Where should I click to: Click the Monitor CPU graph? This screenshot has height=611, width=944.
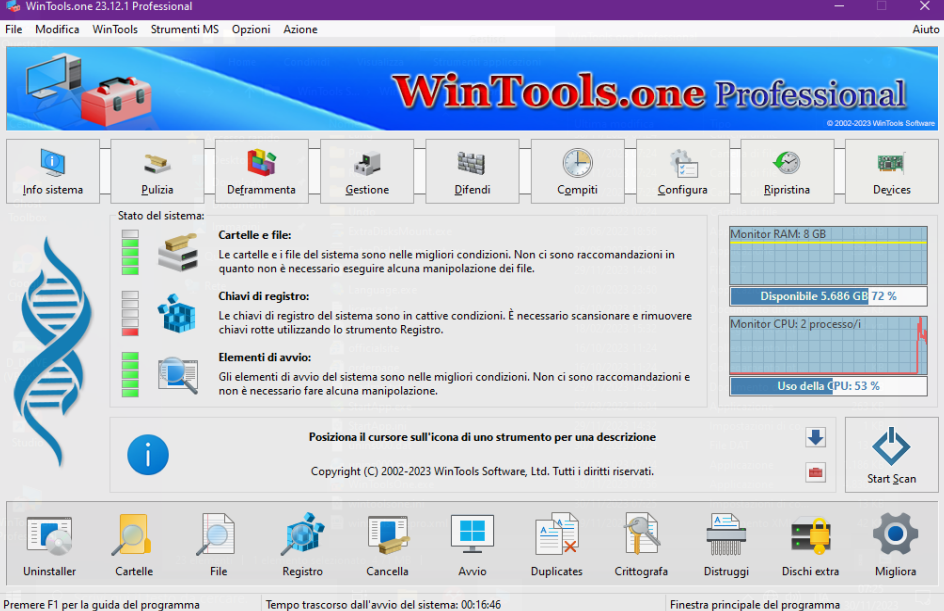click(x=828, y=345)
